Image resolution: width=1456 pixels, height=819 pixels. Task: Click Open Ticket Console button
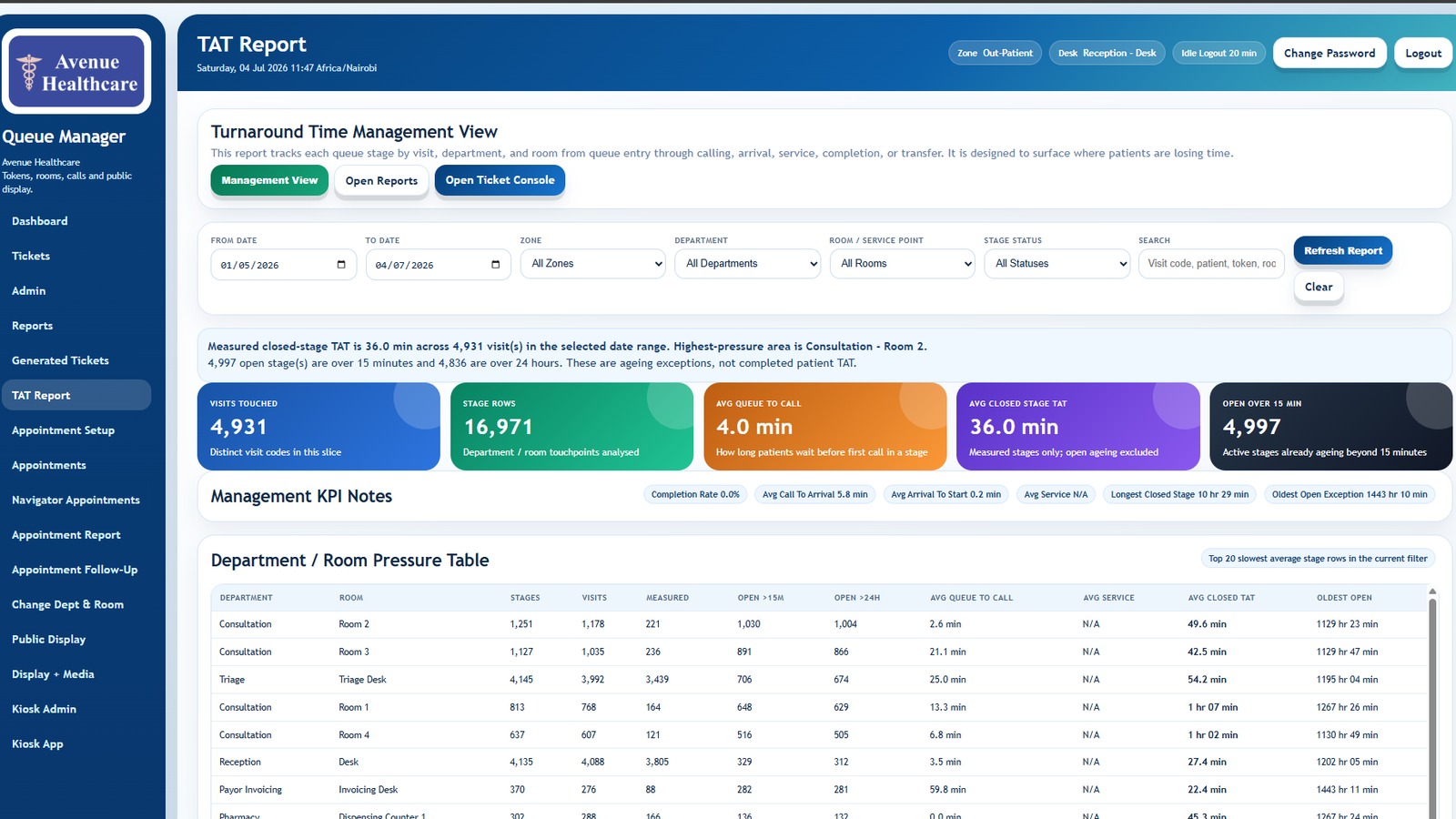pos(500,180)
